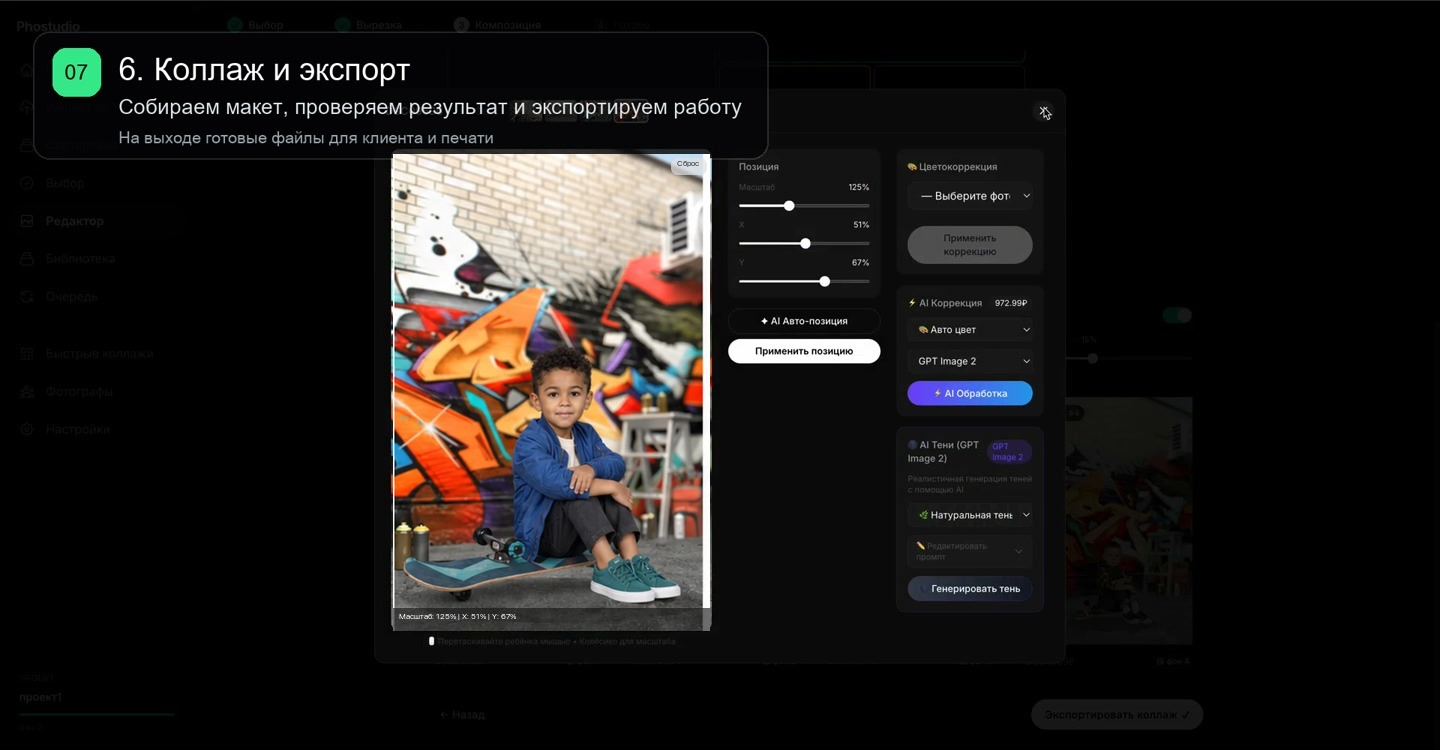Expand the Редактировать промпт section
This screenshot has width=1440, height=750.
coord(970,551)
